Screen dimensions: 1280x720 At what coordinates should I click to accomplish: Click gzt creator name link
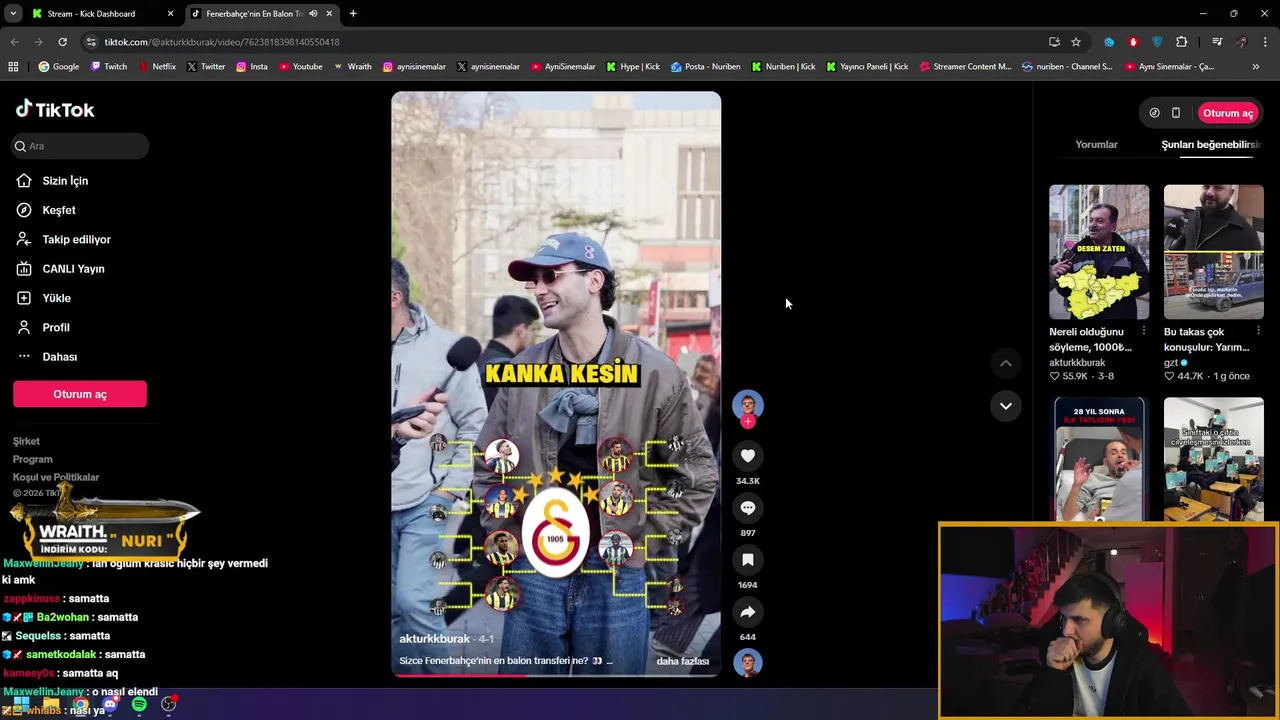(x=1170, y=363)
